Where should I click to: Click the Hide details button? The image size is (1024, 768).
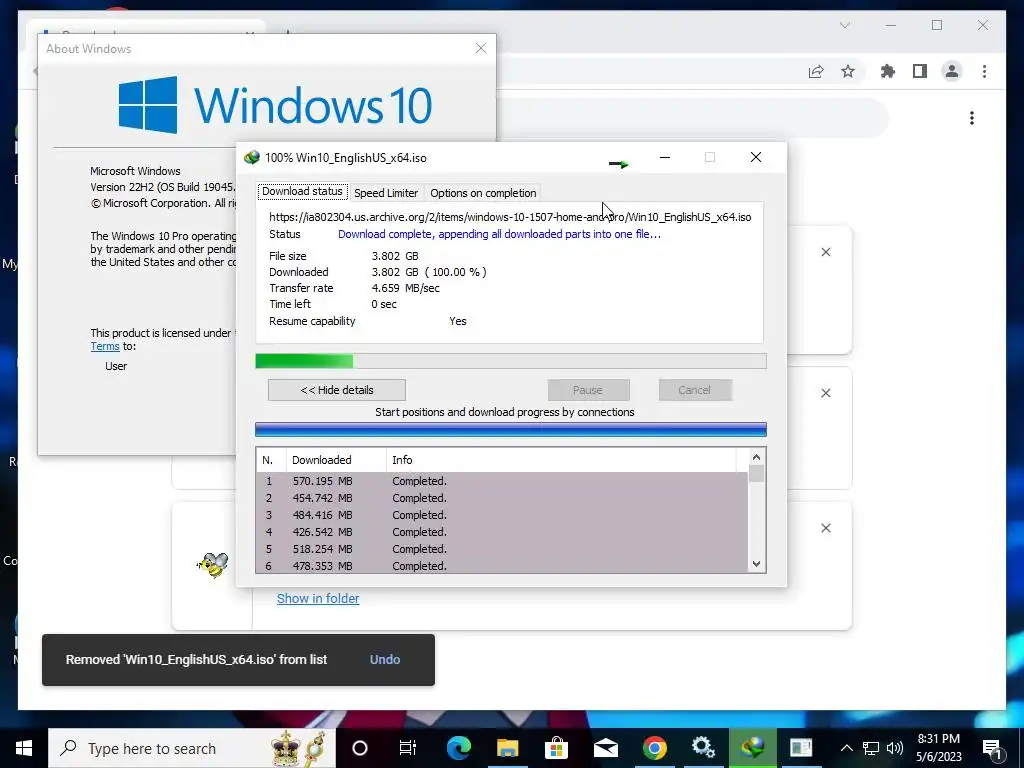336,390
